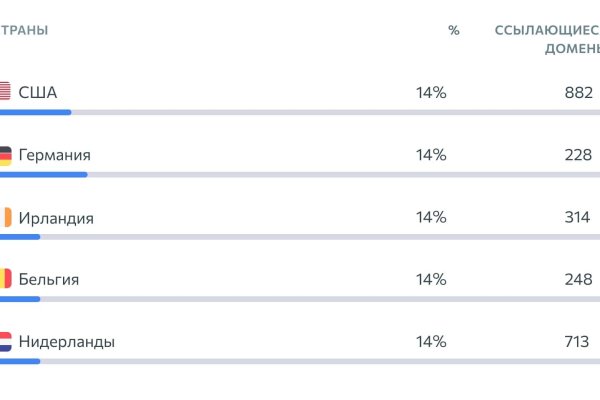Click the Ireland flag icon

[x=5, y=217]
